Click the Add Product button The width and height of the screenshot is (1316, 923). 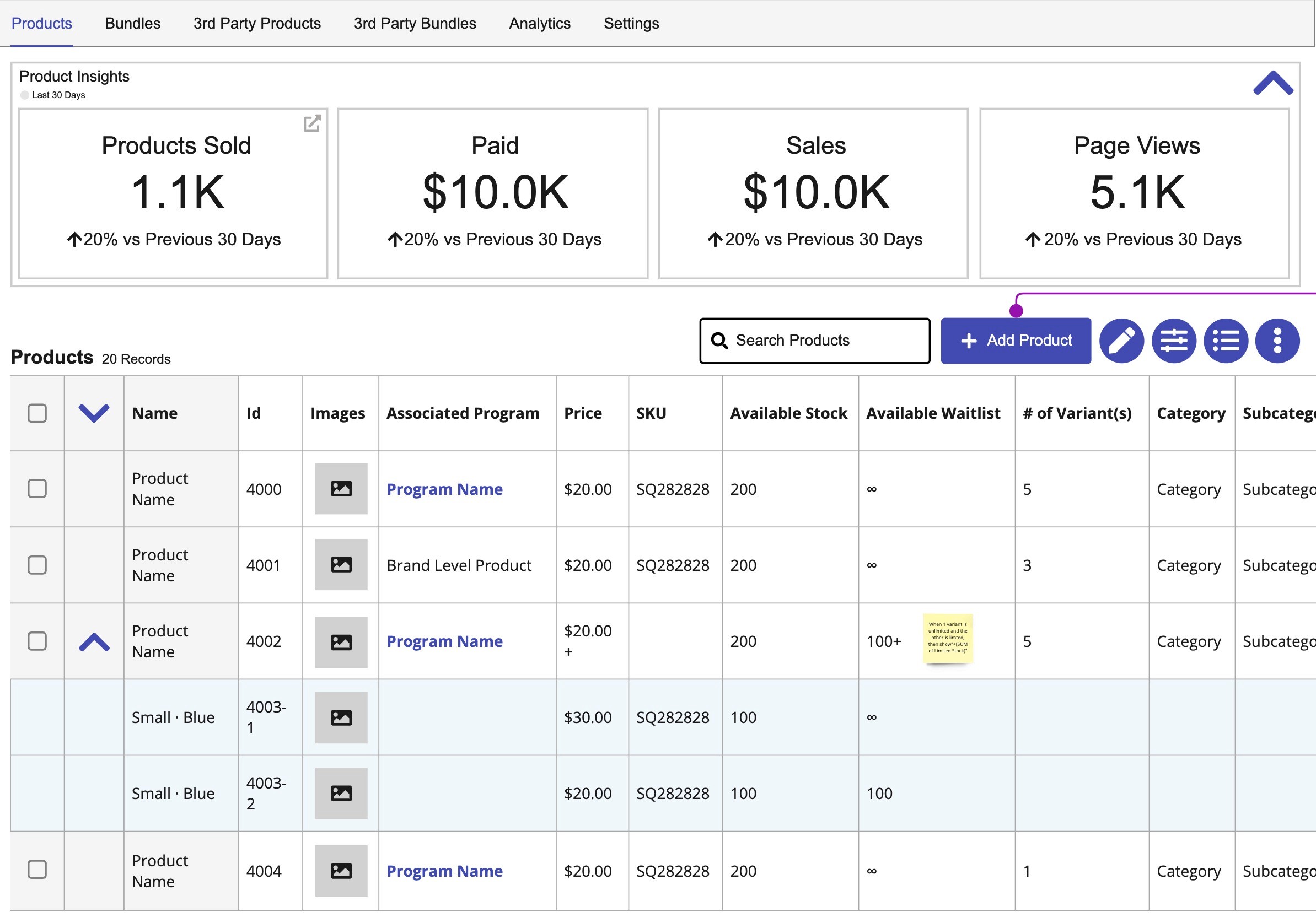tap(1015, 341)
